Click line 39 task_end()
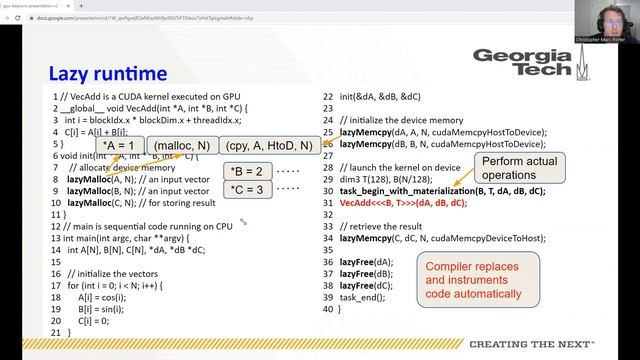640x360 pixels. (x=362, y=298)
